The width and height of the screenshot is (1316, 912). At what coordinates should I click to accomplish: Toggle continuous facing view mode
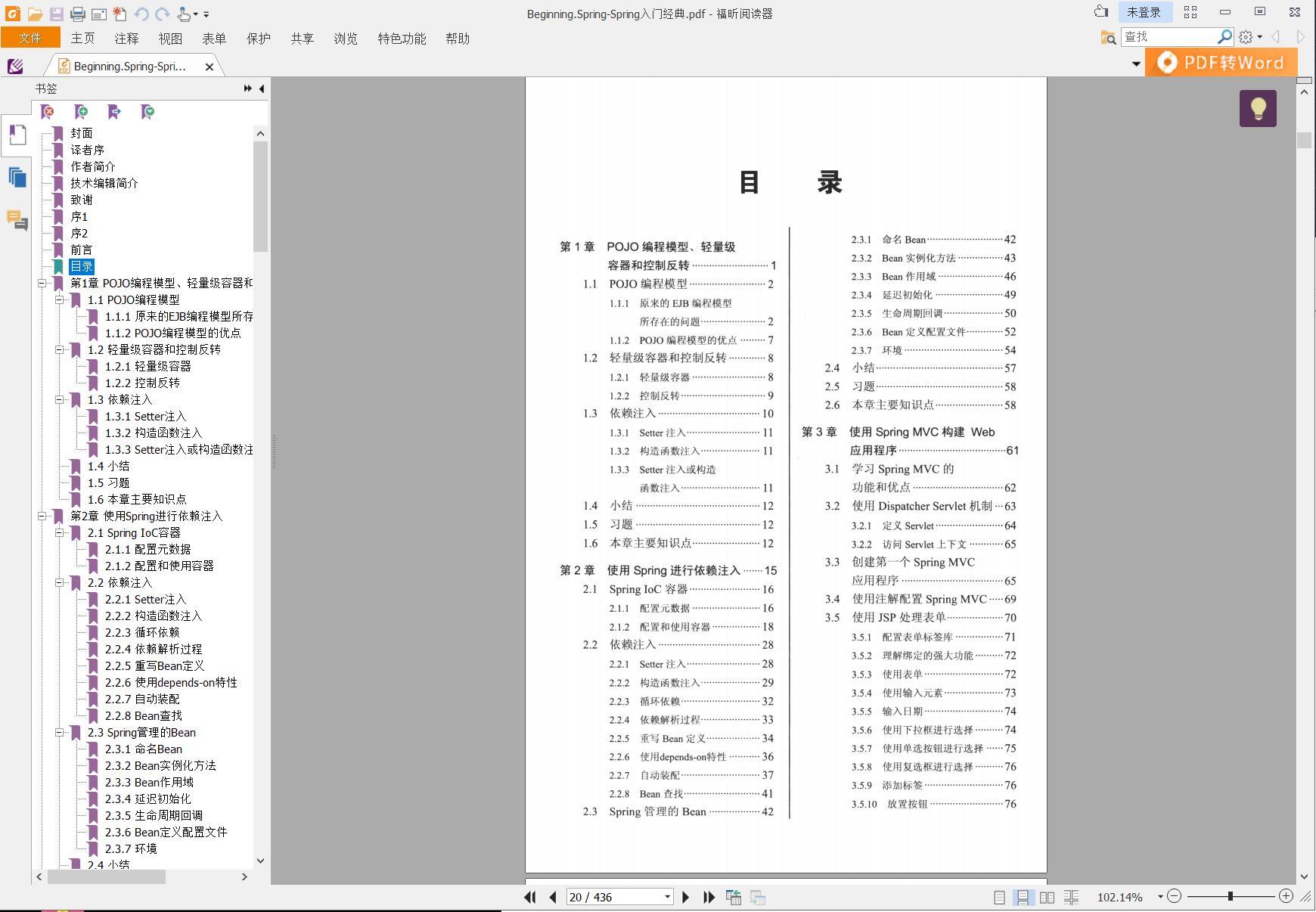coord(1071,897)
